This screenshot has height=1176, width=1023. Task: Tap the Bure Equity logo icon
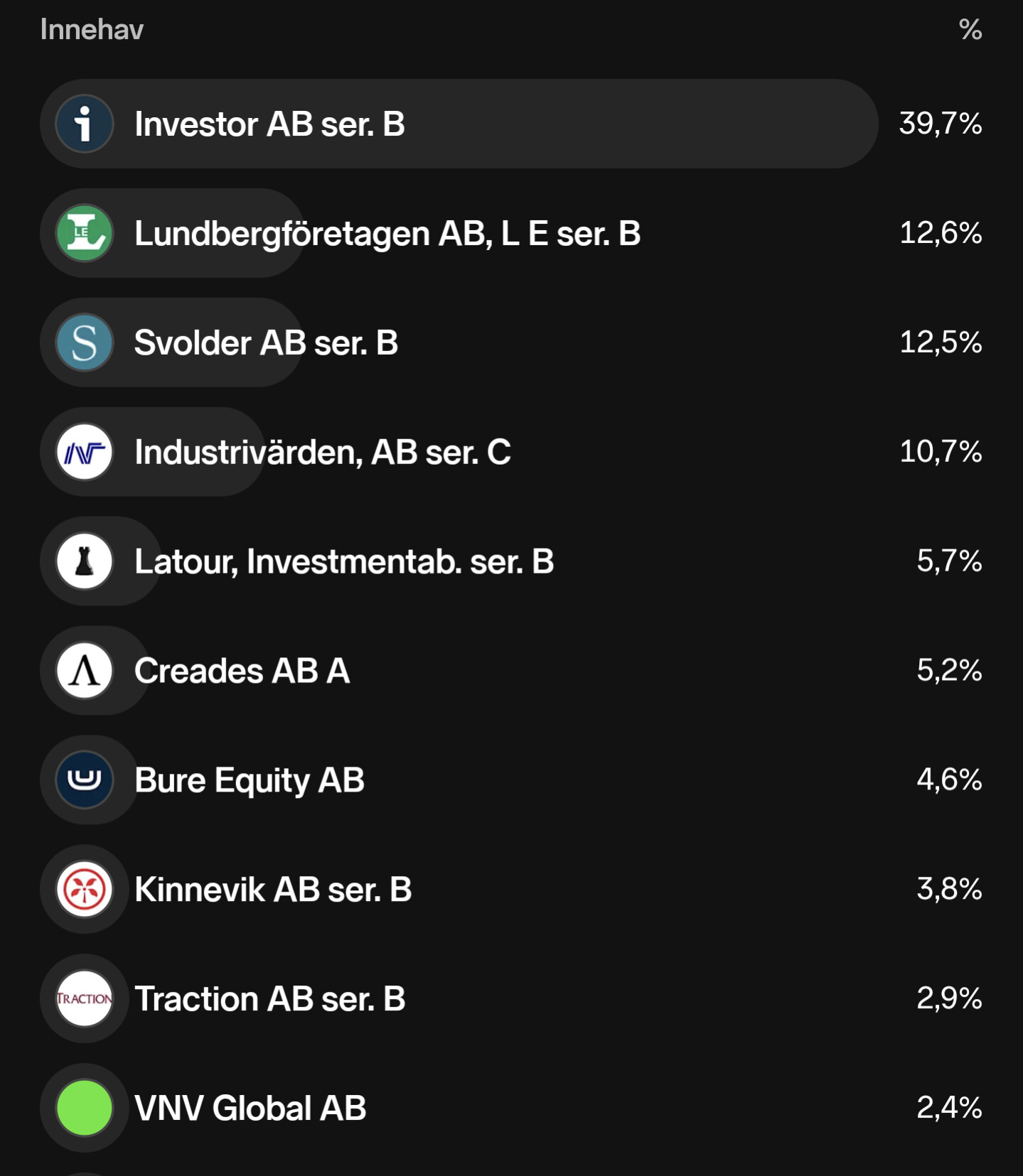[85, 780]
